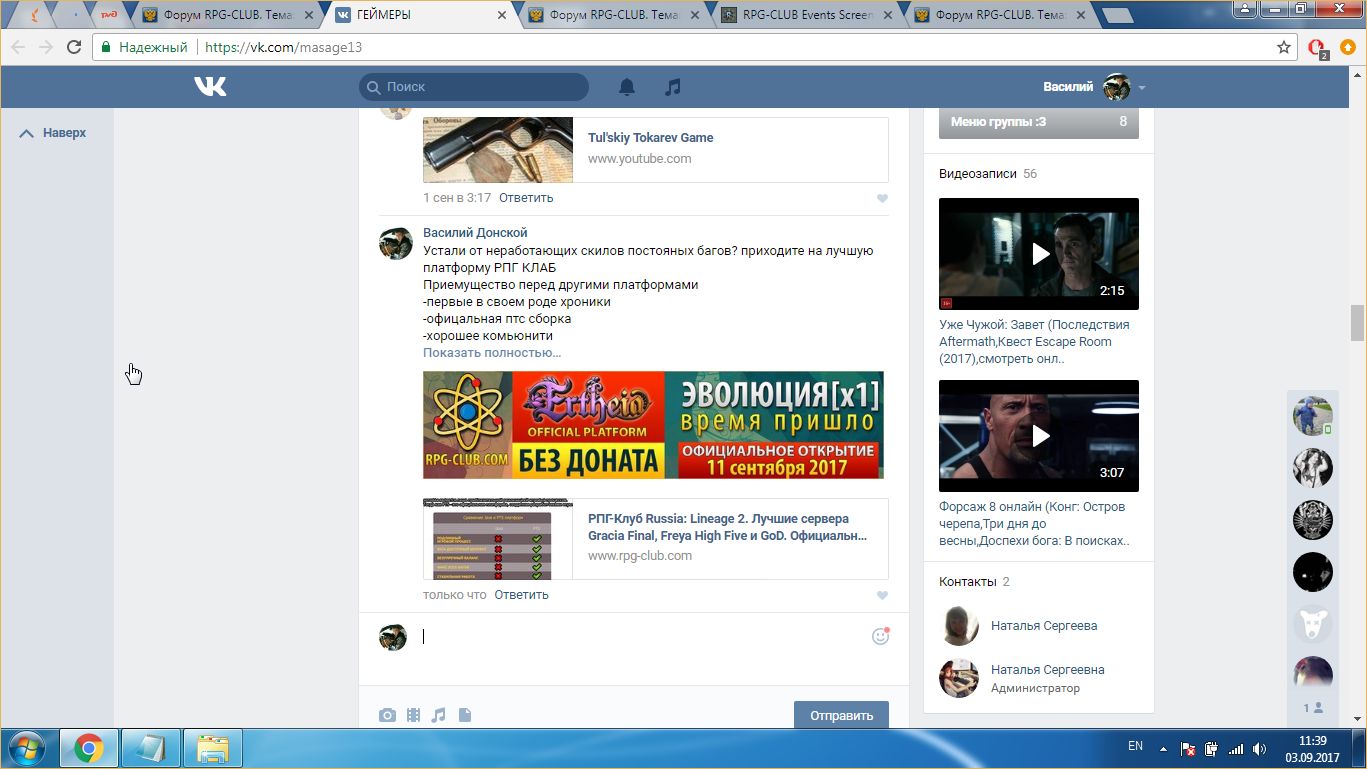Click Ответить under the 1 сен post
Screen dimensions: 1367x769
(526, 198)
